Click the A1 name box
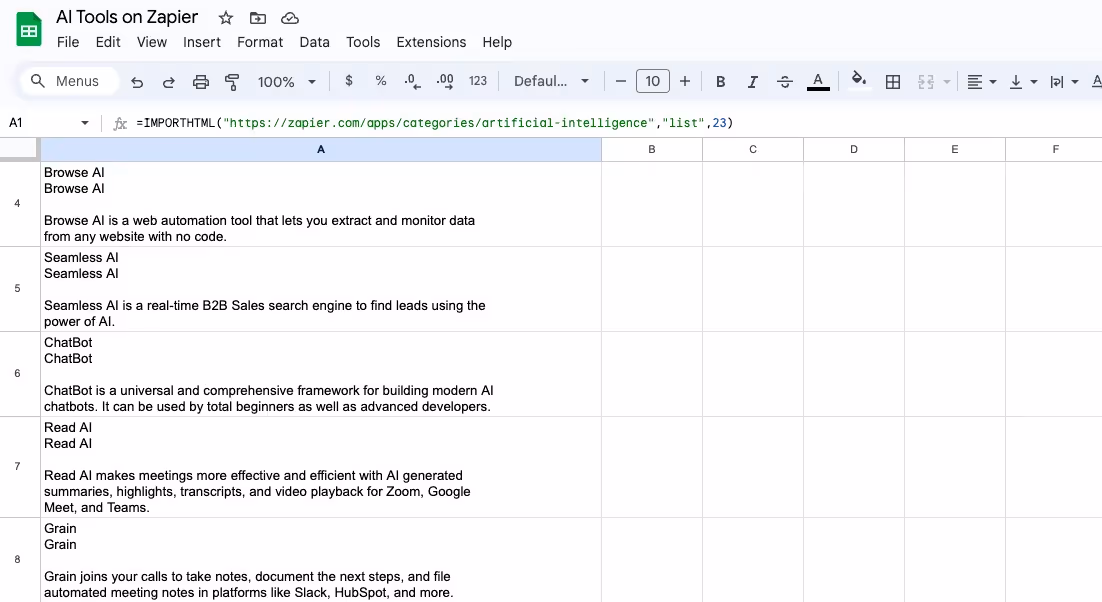1102x602 pixels. 42,123
